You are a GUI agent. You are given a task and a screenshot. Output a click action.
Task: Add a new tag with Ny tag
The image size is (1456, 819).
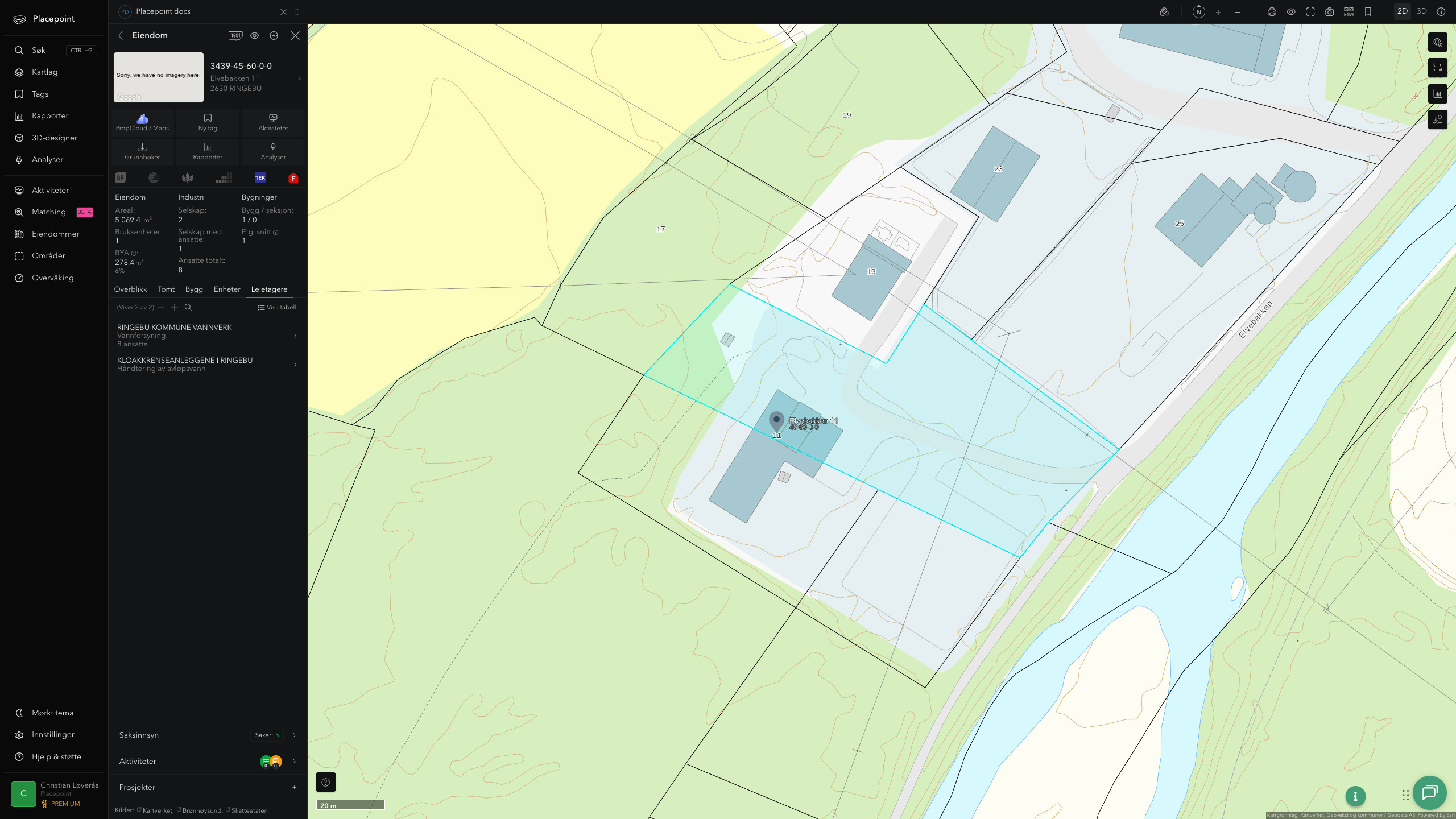(208, 122)
